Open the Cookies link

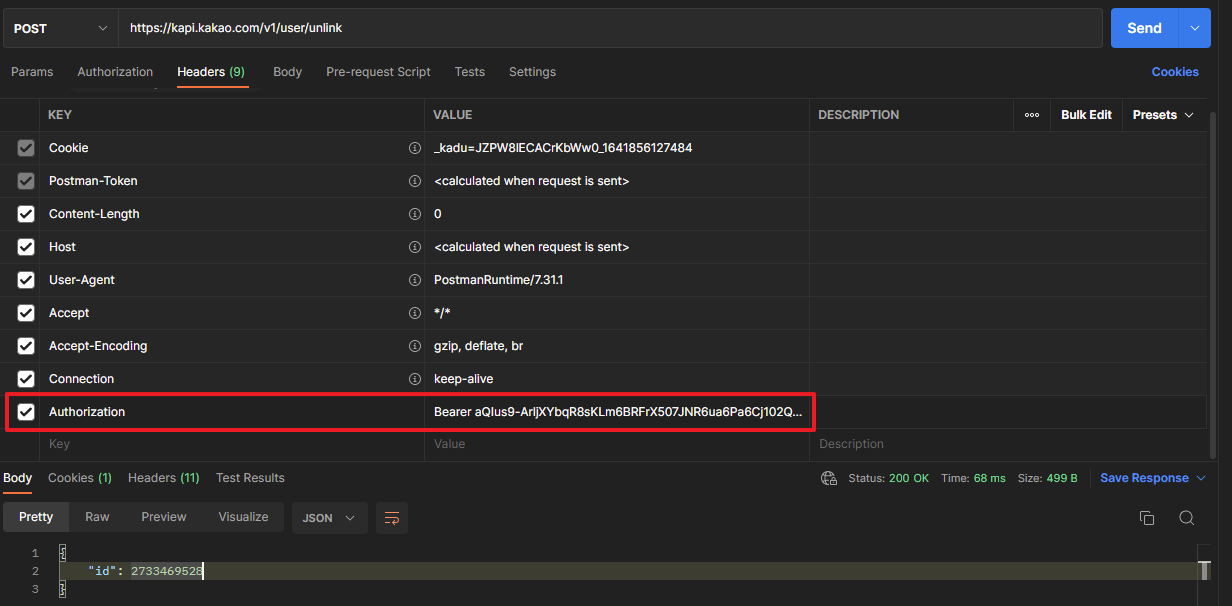tap(1175, 72)
